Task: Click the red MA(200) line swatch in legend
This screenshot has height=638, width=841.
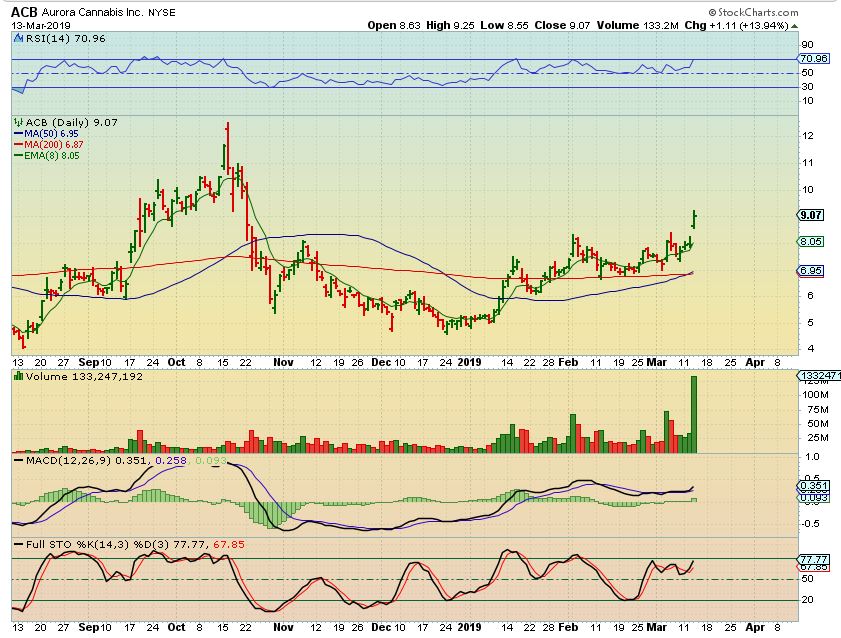Action: [x=18, y=145]
